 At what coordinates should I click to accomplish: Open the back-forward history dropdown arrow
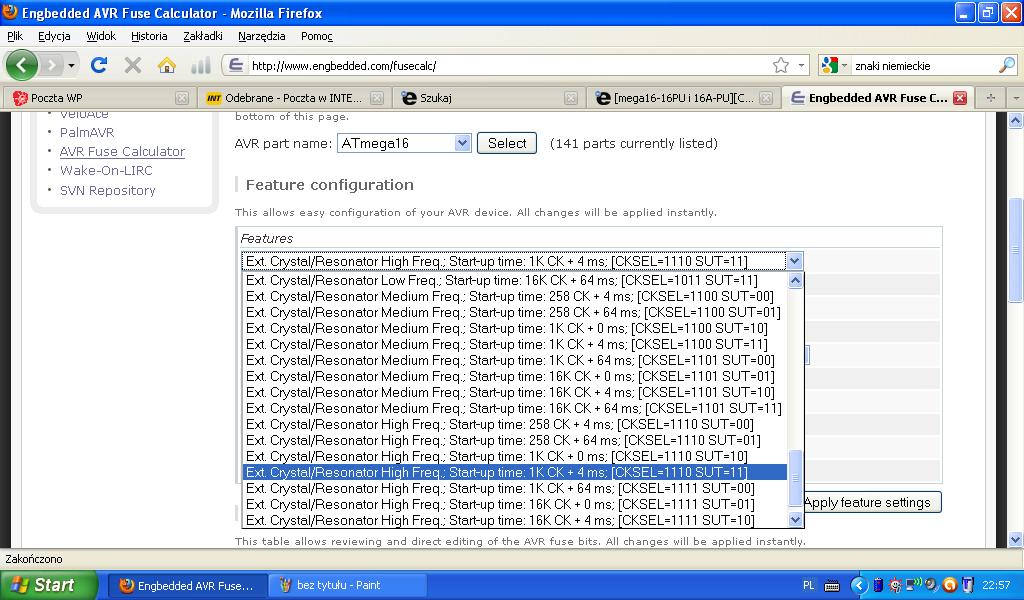coord(71,65)
